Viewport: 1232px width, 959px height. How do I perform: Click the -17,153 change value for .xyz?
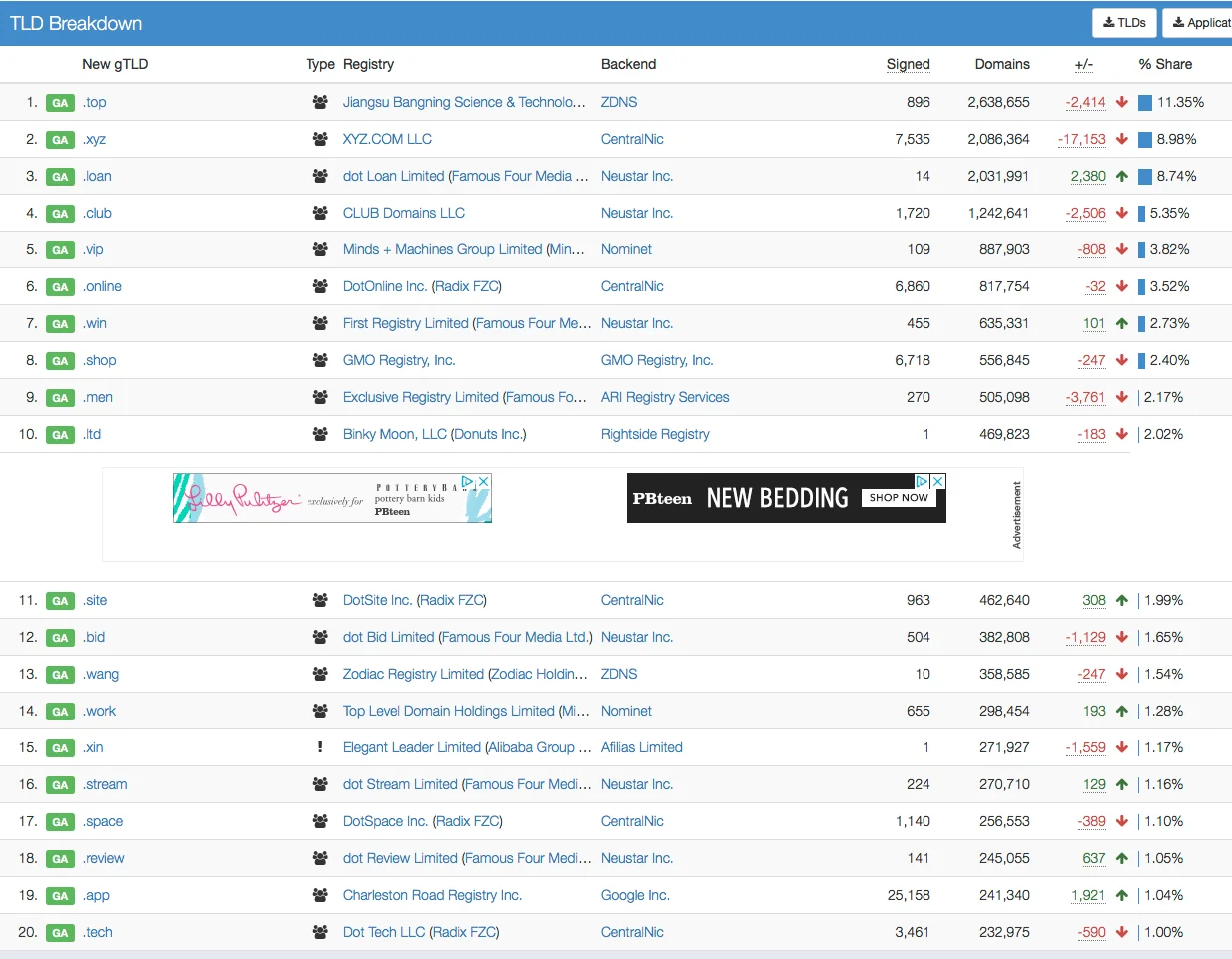pos(1082,139)
